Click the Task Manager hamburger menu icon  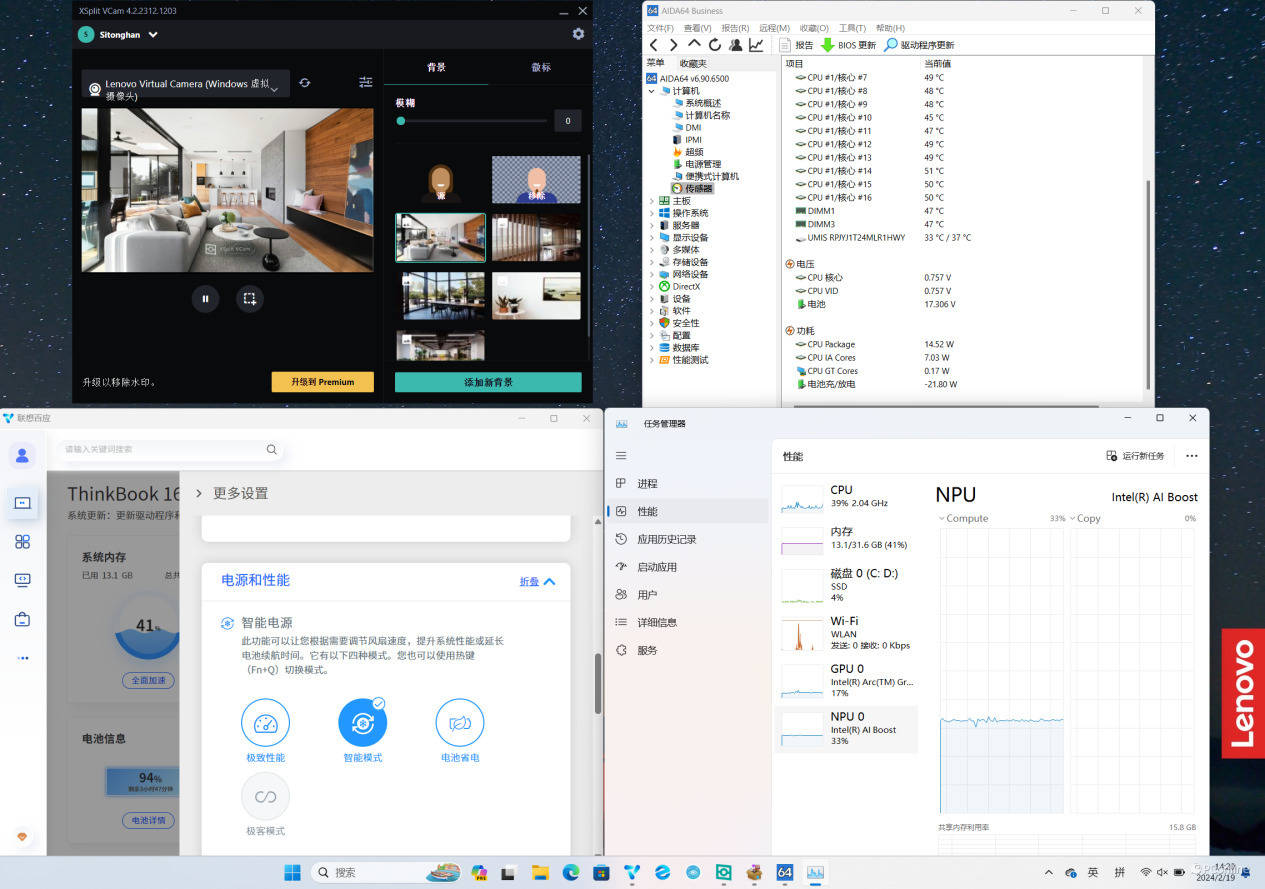click(x=621, y=456)
